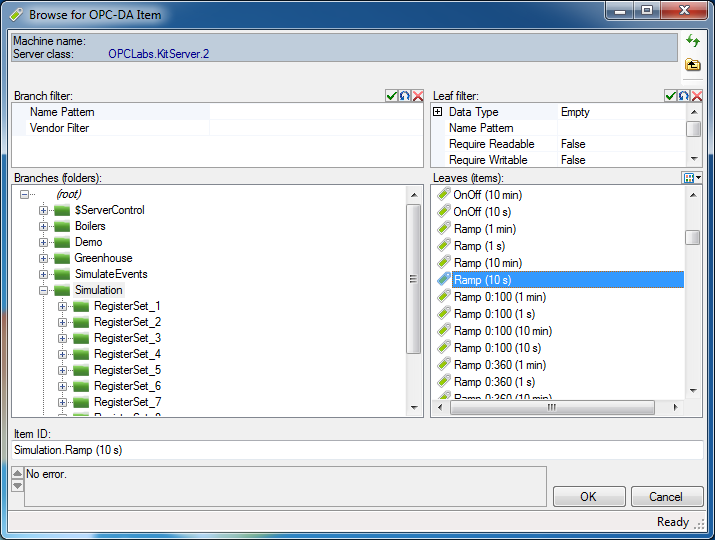Select the Ramp 0:100 (1 s) item

[x=494, y=314]
